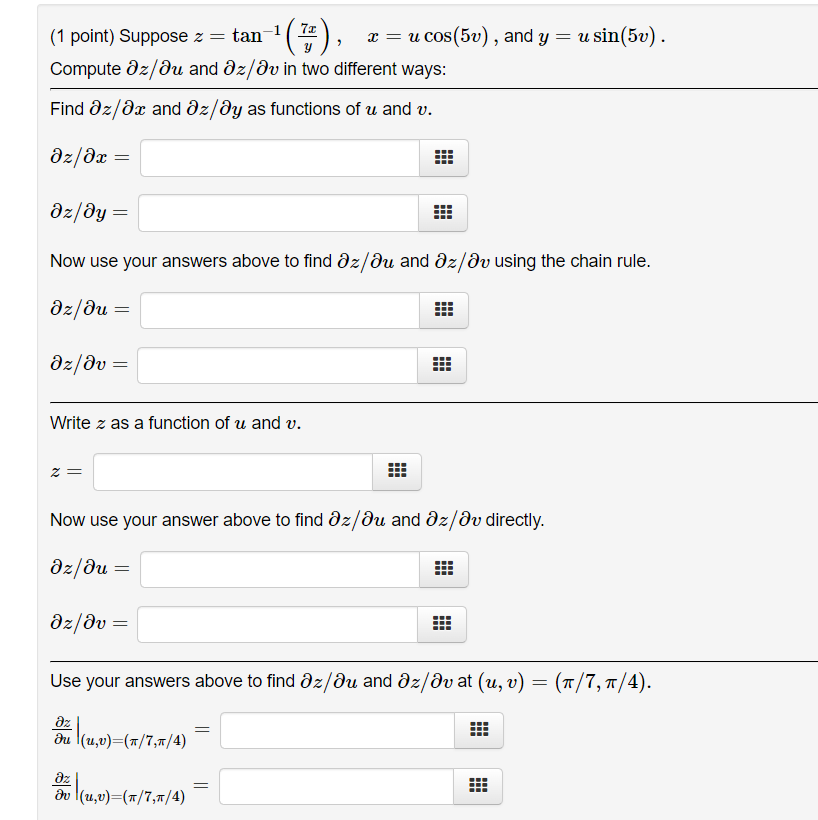
Task: Open the equation editor for ∂z/∂y
Action: (x=442, y=212)
